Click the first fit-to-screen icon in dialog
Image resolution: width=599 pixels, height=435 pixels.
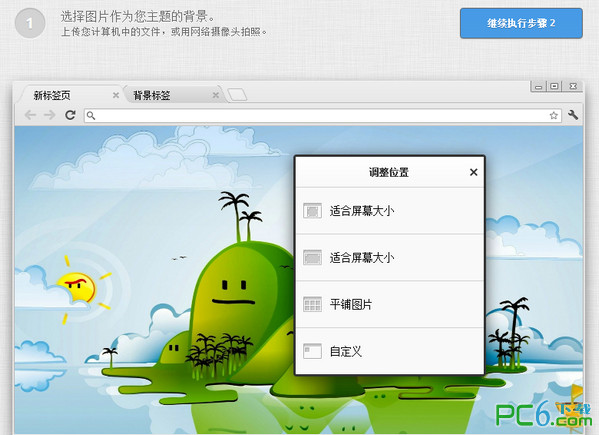312,211
